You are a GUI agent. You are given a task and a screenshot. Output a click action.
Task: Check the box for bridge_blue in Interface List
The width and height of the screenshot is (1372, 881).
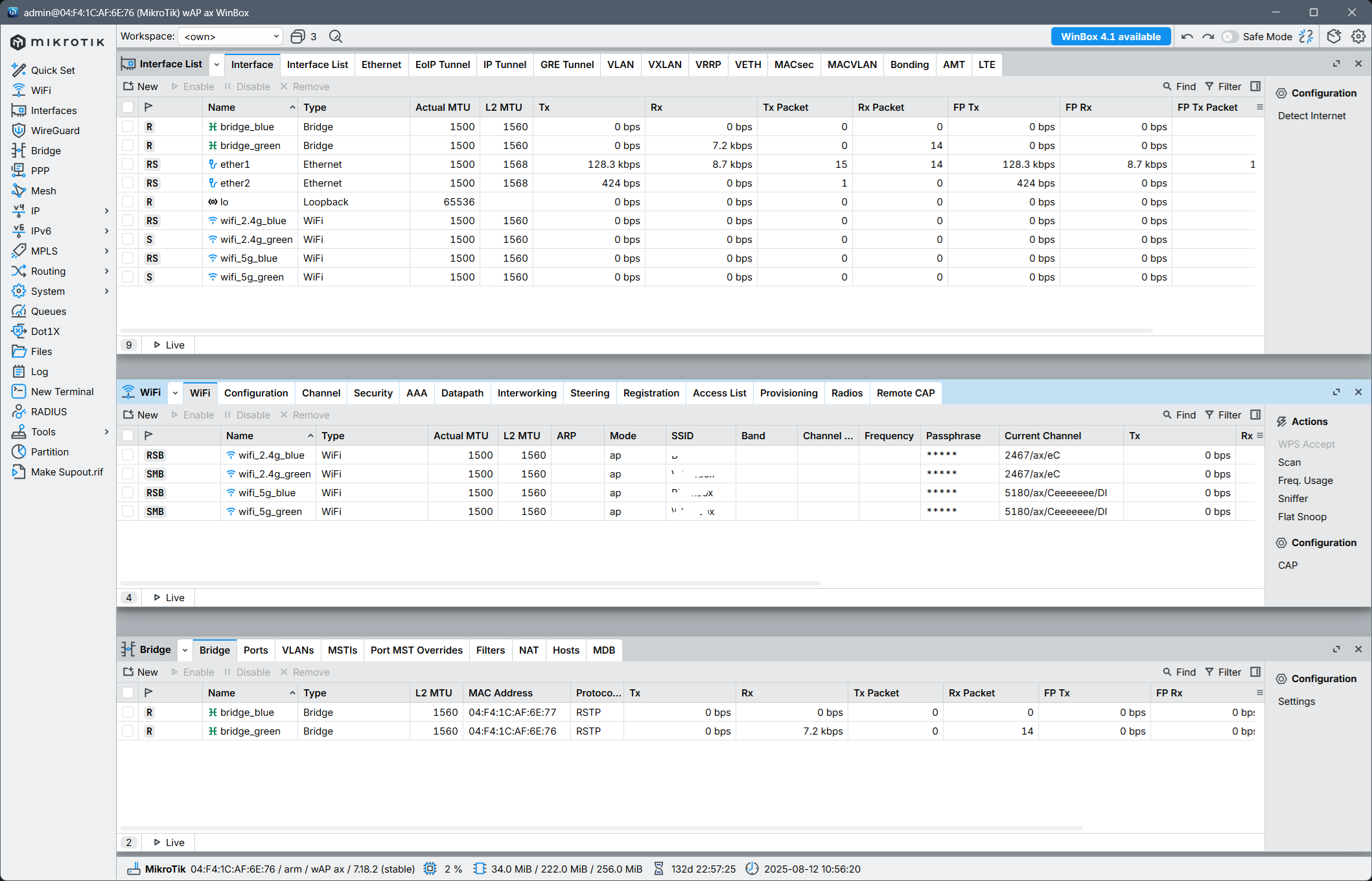coord(128,126)
